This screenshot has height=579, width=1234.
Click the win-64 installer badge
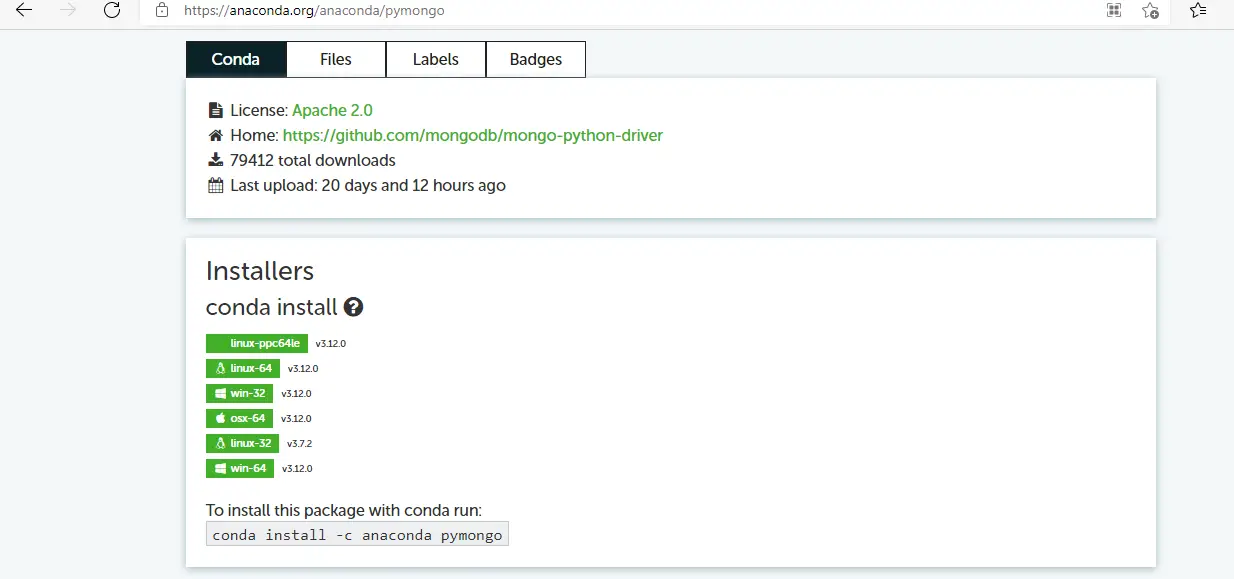240,468
